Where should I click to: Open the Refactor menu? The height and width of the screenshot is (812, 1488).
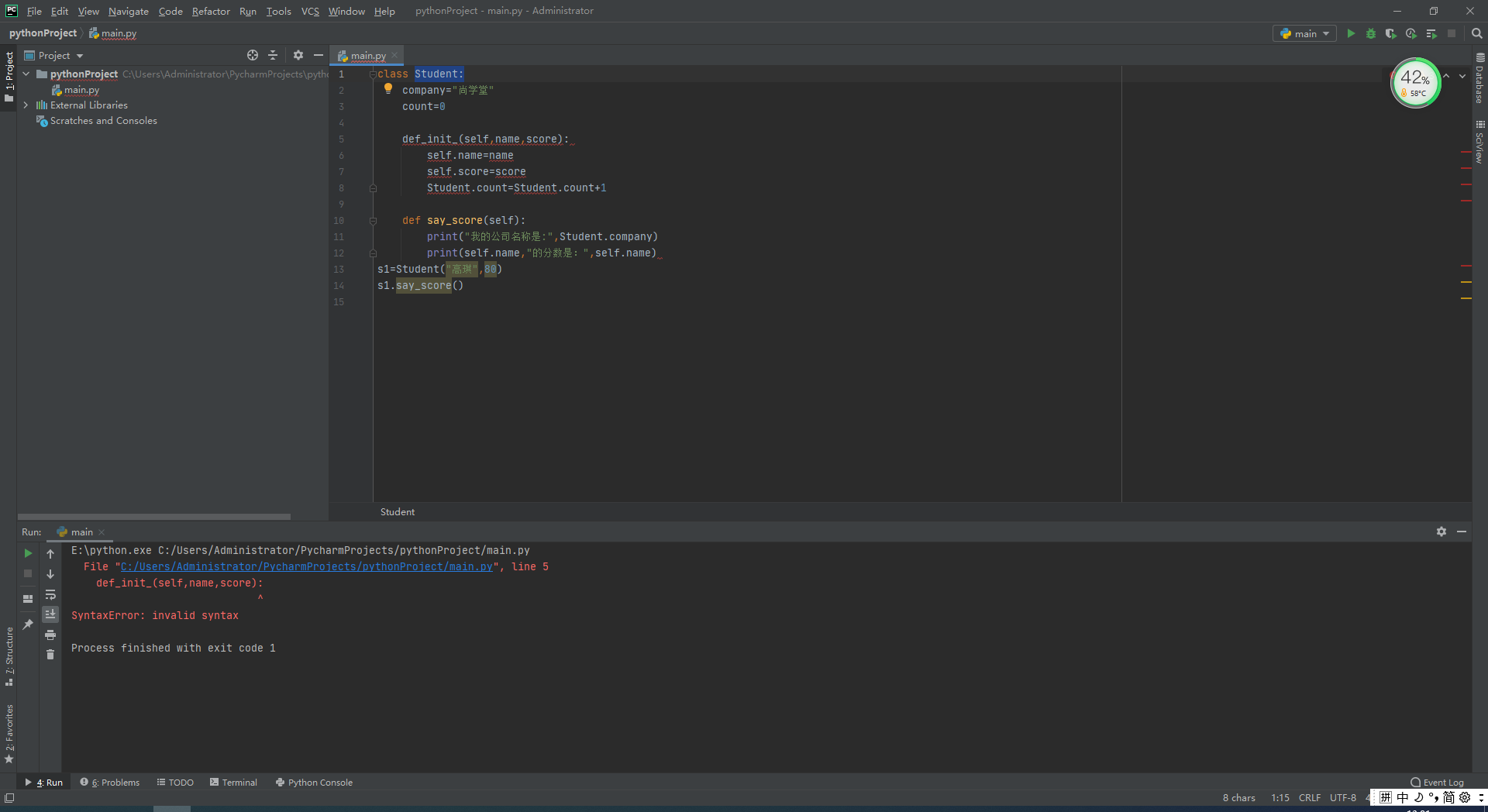coord(211,11)
